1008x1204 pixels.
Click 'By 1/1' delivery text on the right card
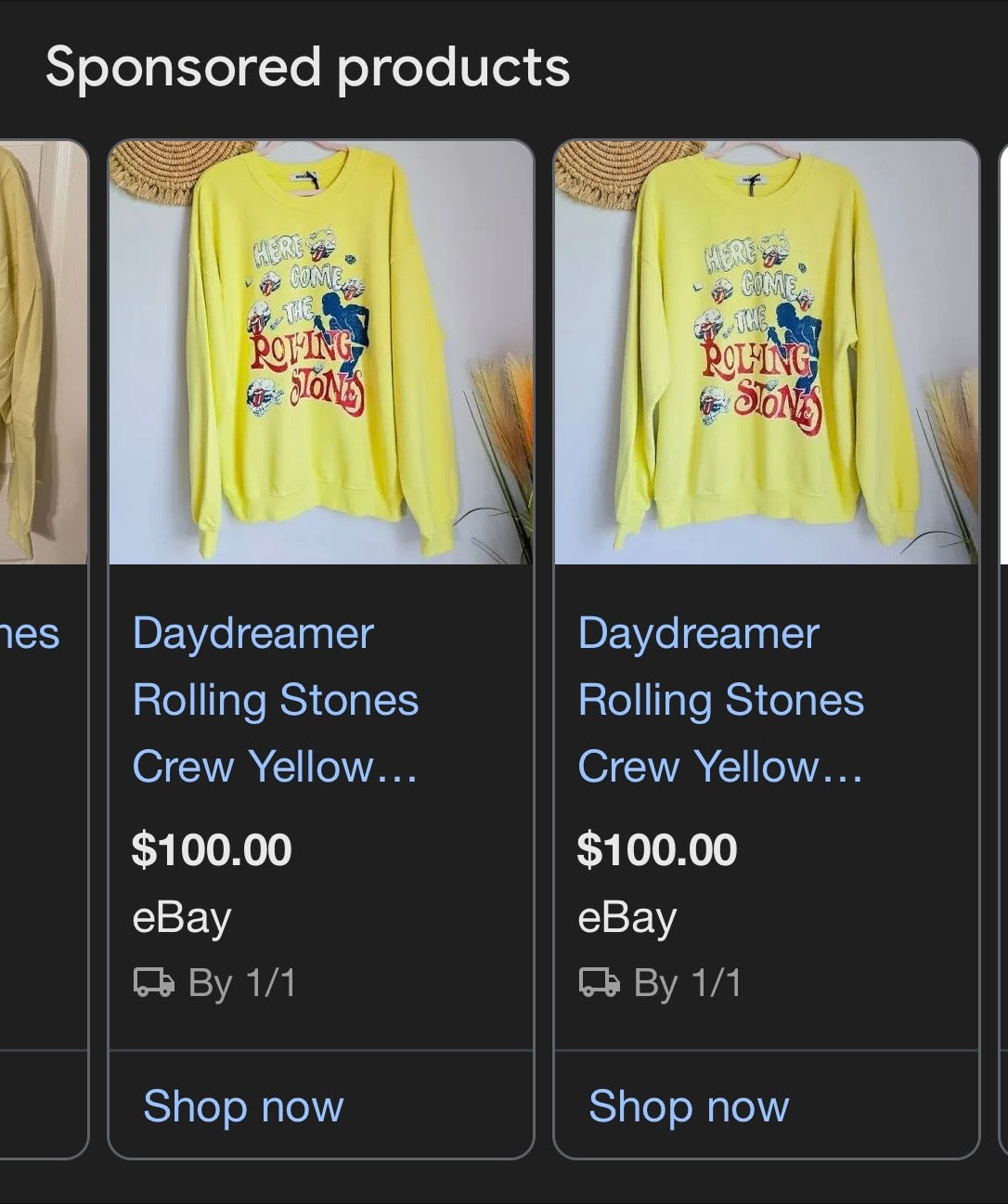[x=689, y=983]
